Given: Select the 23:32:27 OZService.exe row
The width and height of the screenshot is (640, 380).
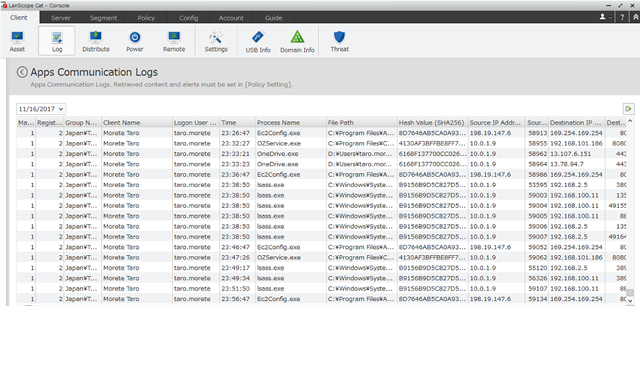Looking at the screenshot, I should 321,143.
